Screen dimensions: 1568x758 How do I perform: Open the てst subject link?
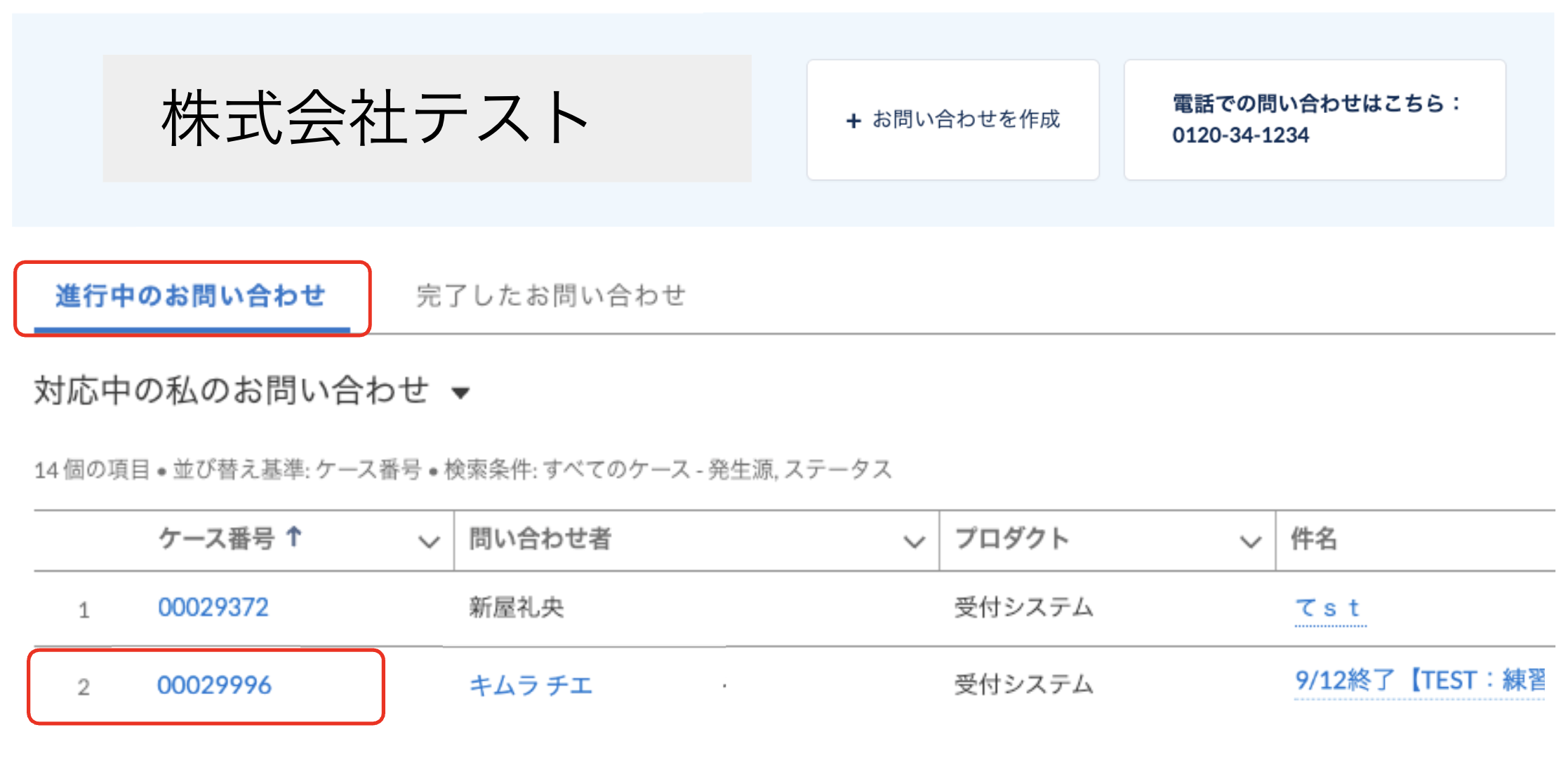pos(1330,608)
